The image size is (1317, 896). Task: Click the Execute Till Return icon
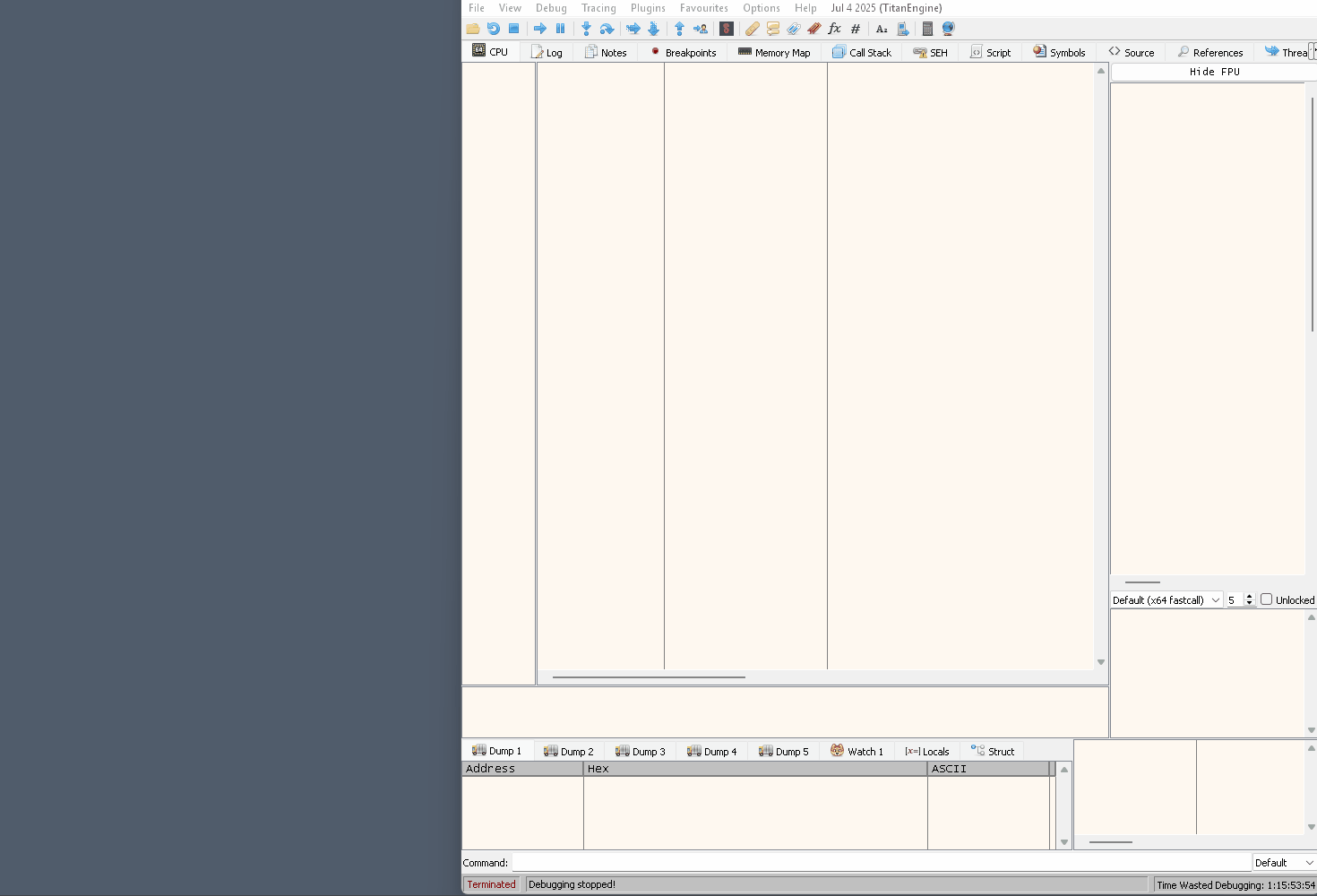[679, 29]
